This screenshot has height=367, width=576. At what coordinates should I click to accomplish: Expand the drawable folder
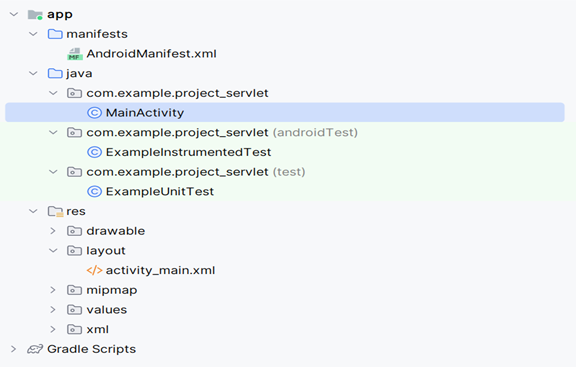(x=53, y=231)
